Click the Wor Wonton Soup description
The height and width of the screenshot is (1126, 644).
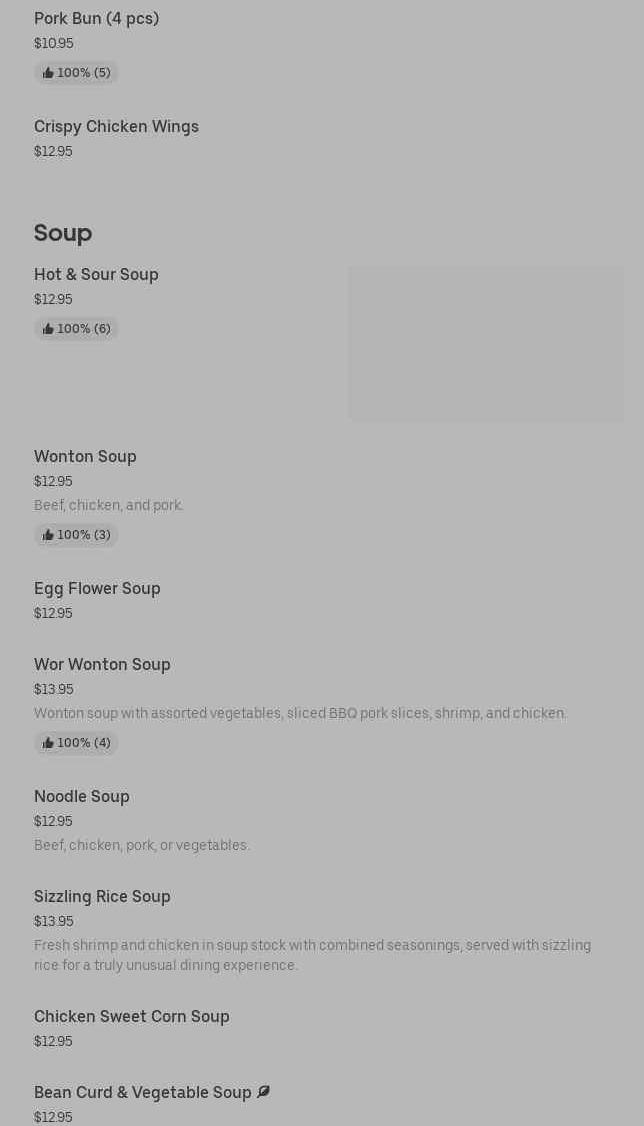(x=300, y=713)
